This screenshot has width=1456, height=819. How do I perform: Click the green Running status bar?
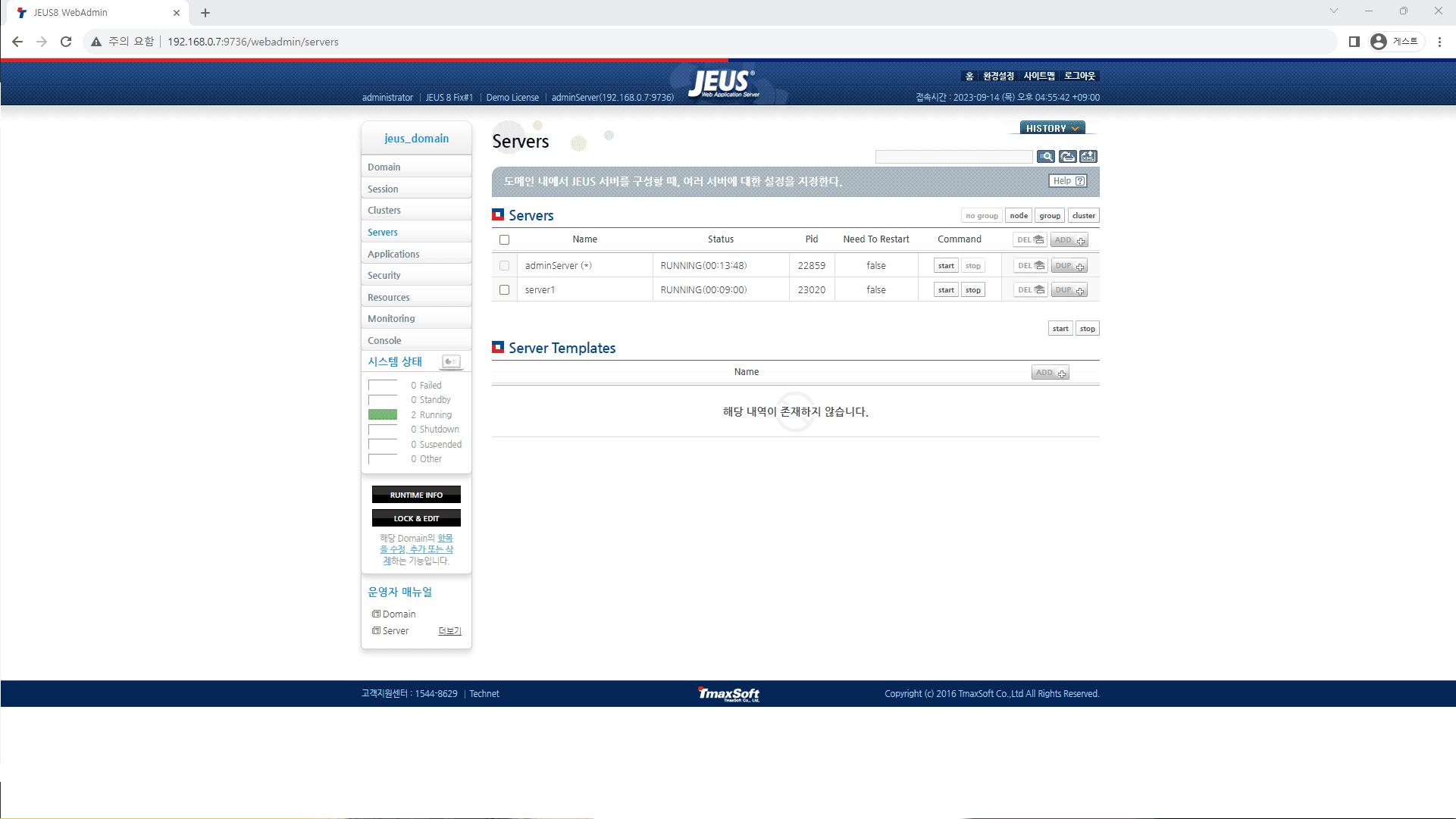(x=383, y=415)
